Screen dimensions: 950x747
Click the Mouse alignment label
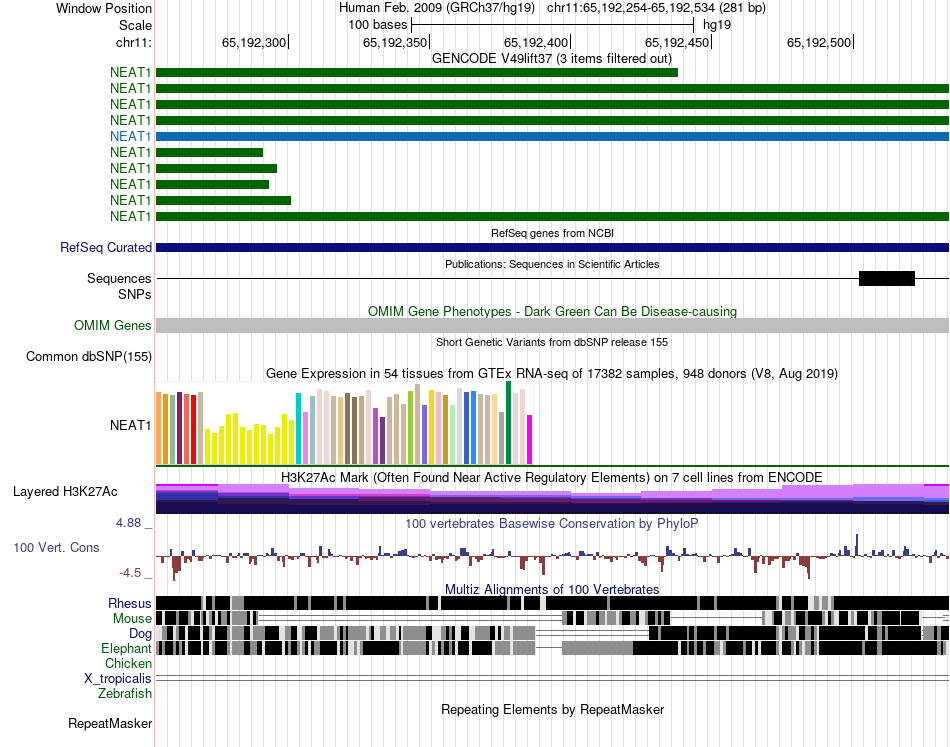(132, 619)
